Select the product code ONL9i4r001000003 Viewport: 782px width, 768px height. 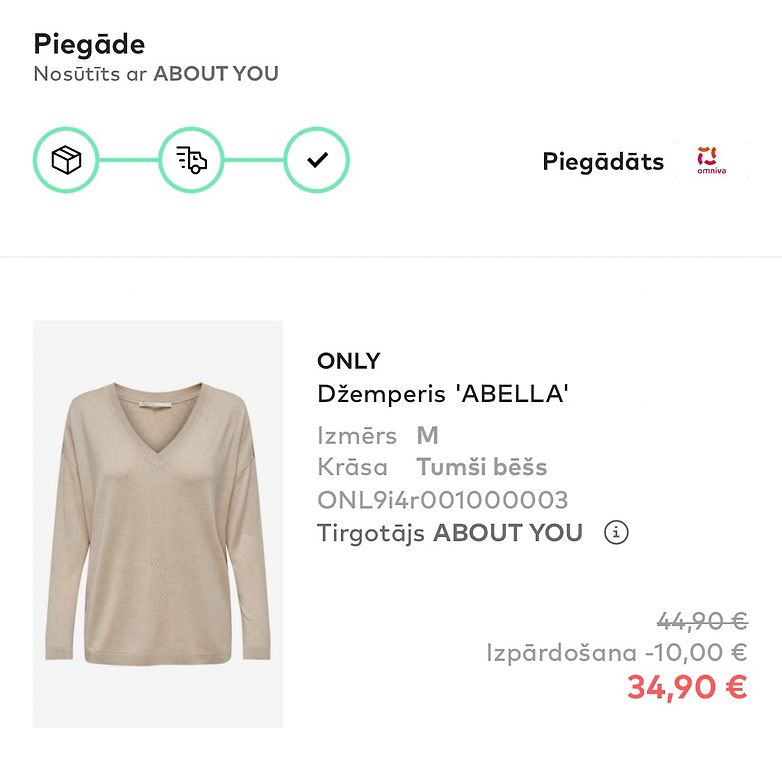(442, 500)
